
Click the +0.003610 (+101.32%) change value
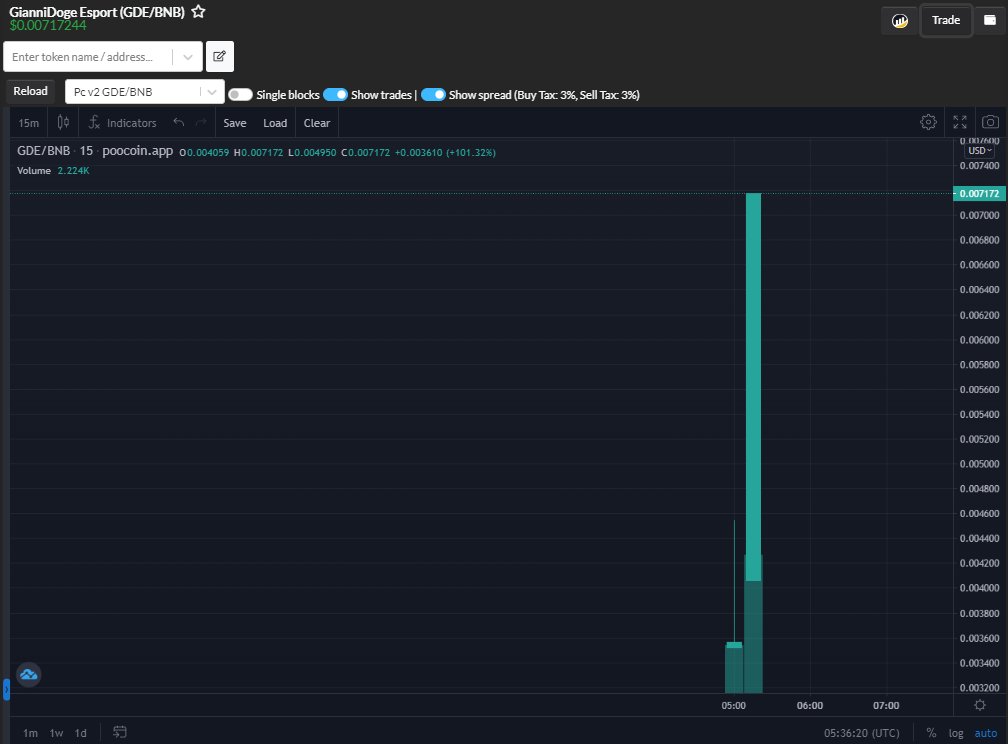click(x=445, y=152)
